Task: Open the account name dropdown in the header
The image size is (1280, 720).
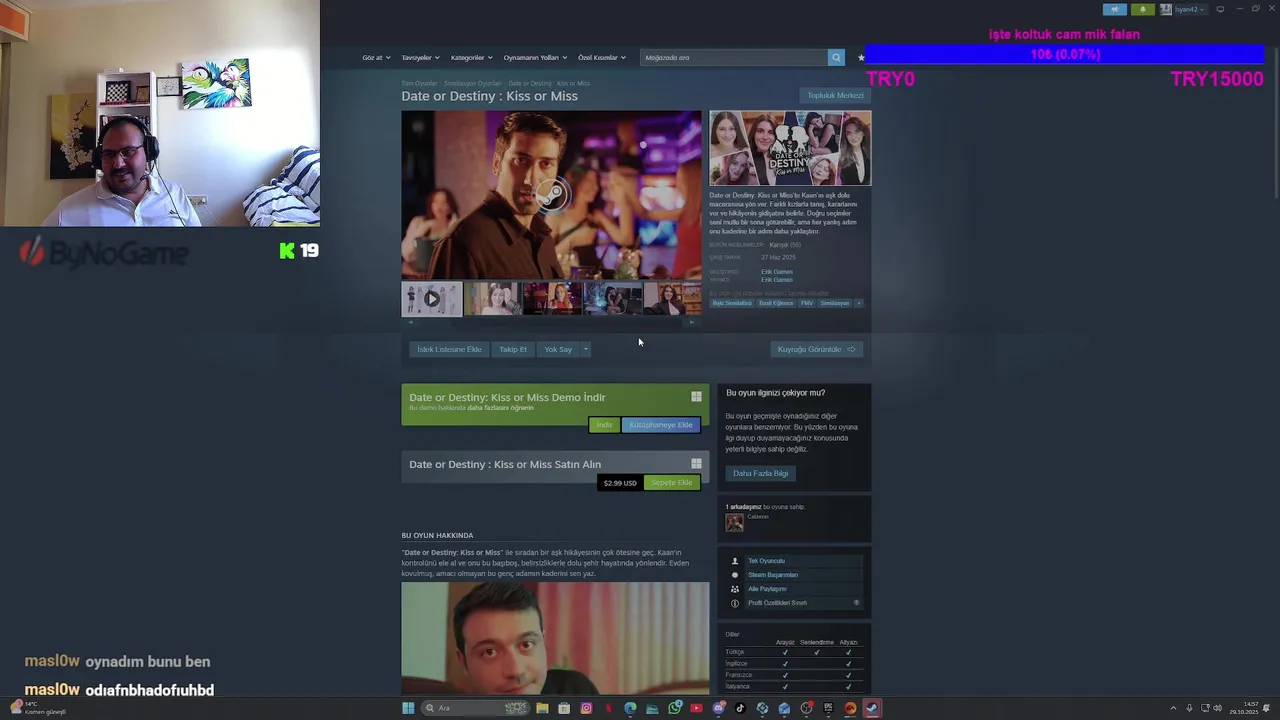Action: coord(1190,9)
